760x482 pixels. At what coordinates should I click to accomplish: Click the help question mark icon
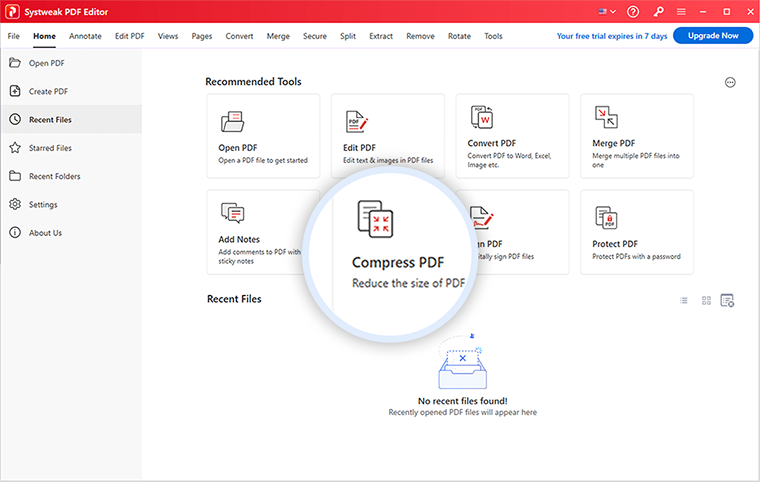coord(633,12)
